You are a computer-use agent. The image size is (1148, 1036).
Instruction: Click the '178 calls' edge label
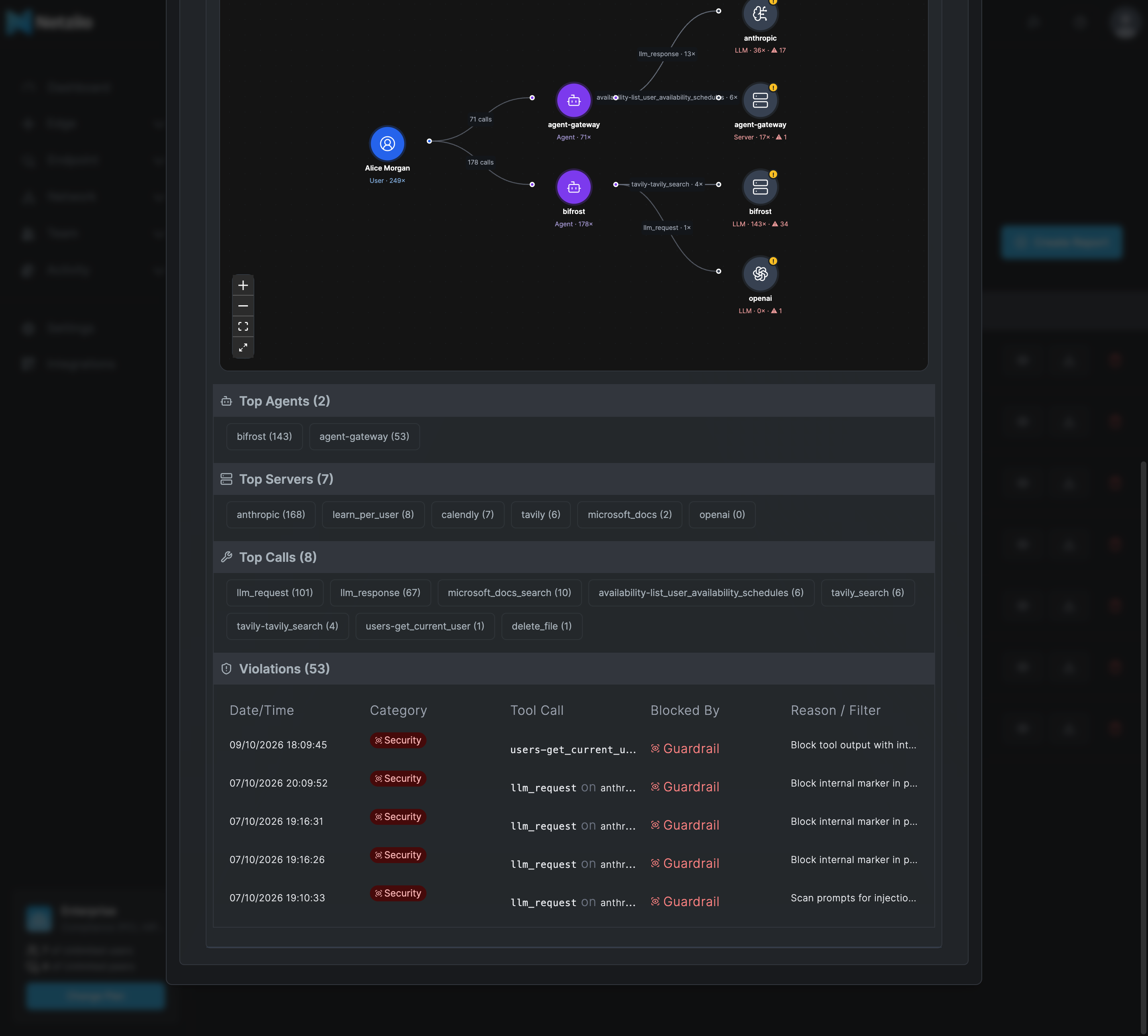pos(481,163)
